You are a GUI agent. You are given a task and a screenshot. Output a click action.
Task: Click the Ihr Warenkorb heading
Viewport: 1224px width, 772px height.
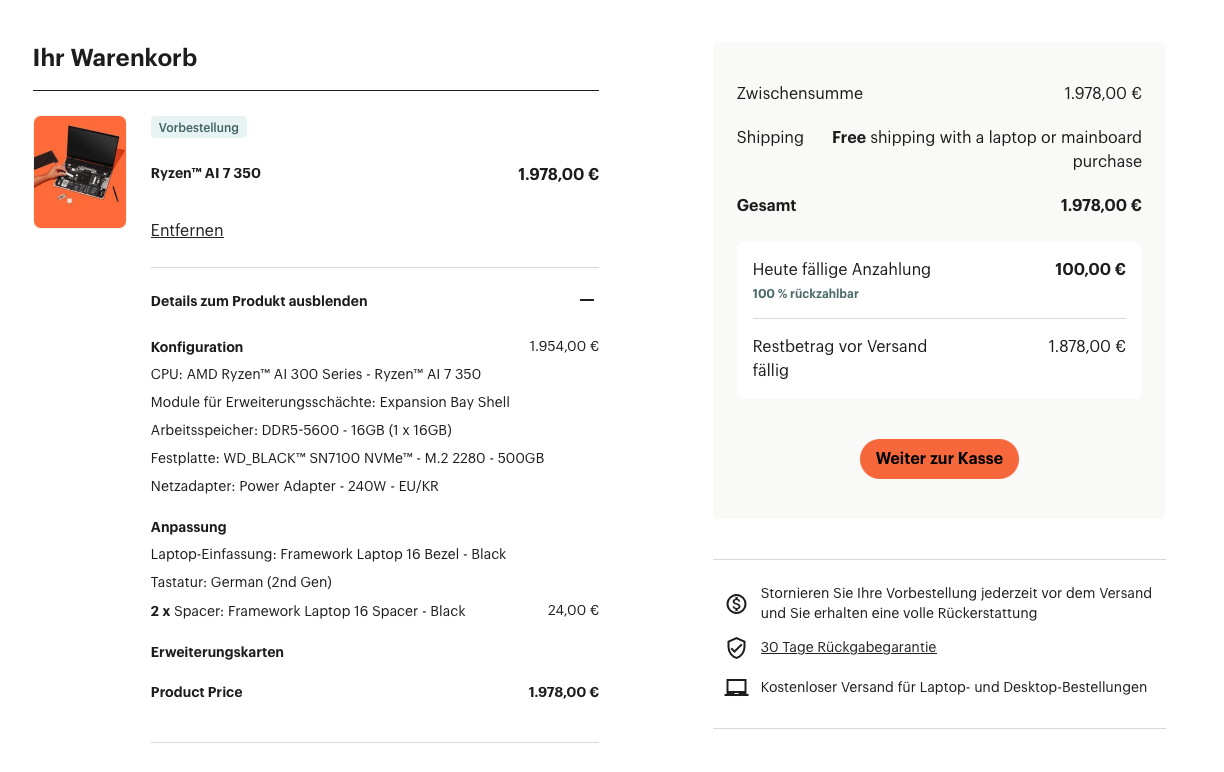click(115, 58)
